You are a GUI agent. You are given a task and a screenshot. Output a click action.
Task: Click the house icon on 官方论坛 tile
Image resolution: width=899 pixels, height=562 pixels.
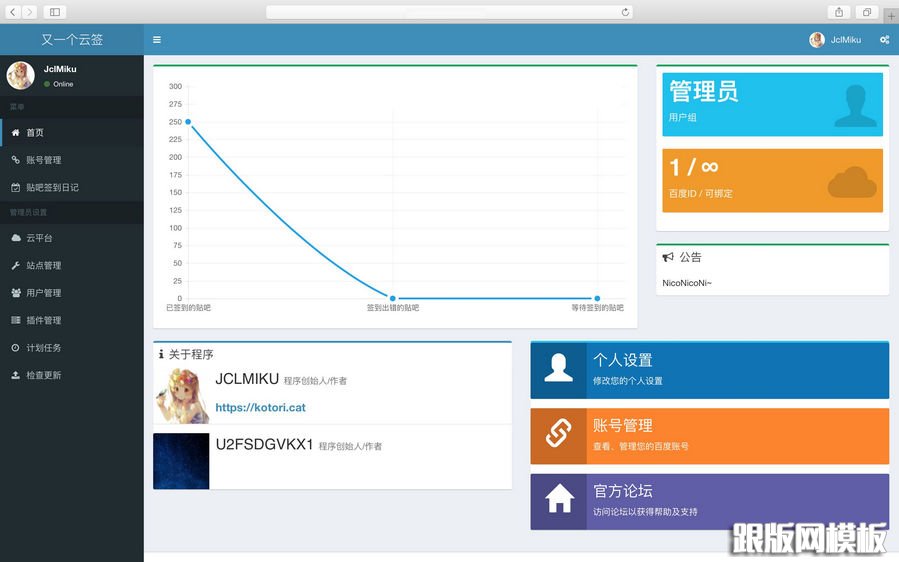(x=559, y=498)
